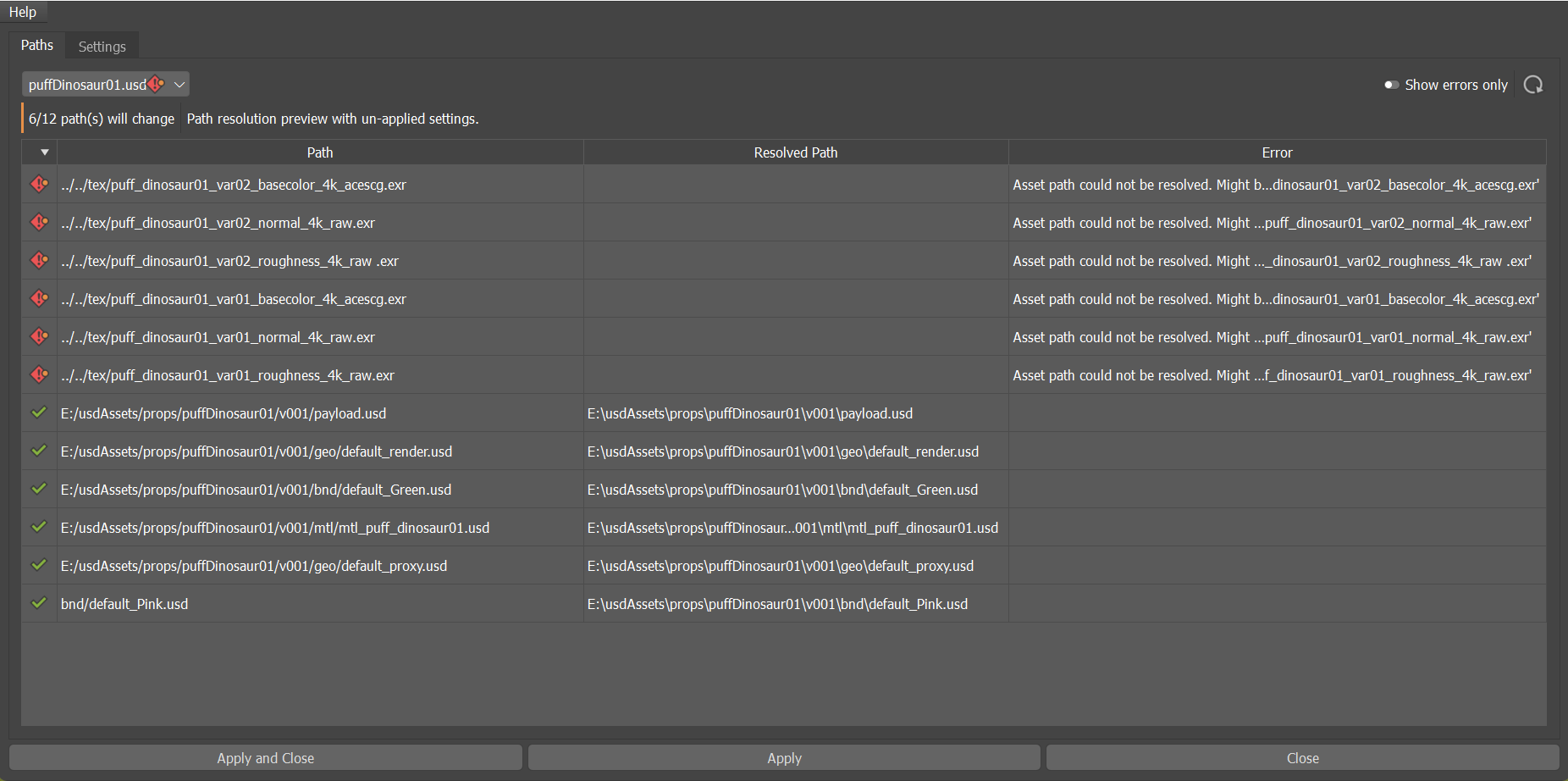Select path var01_roughness_4k_raw.exr cell

pos(320,374)
